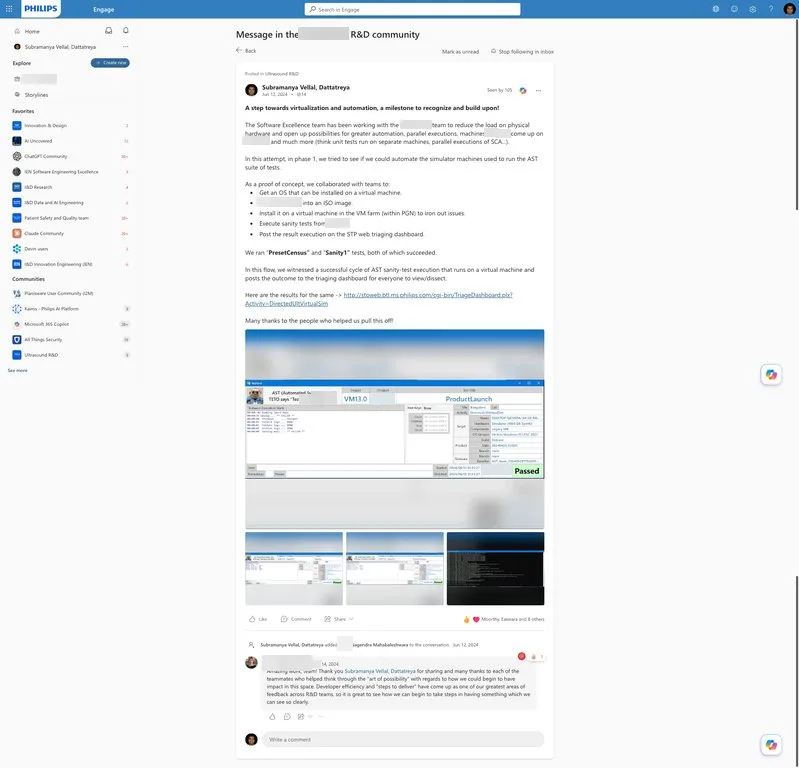Open the first small screenshot thumbnail
The height and width of the screenshot is (768, 799).
(294, 569)
